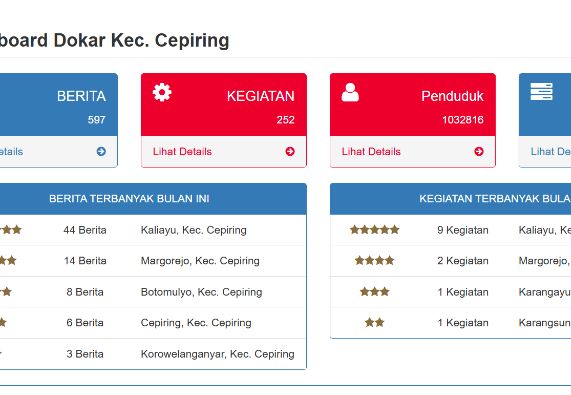This screenshot has width=571, height=395.
Task: Click two-star rating in Kegiatan table
Action: pyautogui.click(x=375, y=323)
